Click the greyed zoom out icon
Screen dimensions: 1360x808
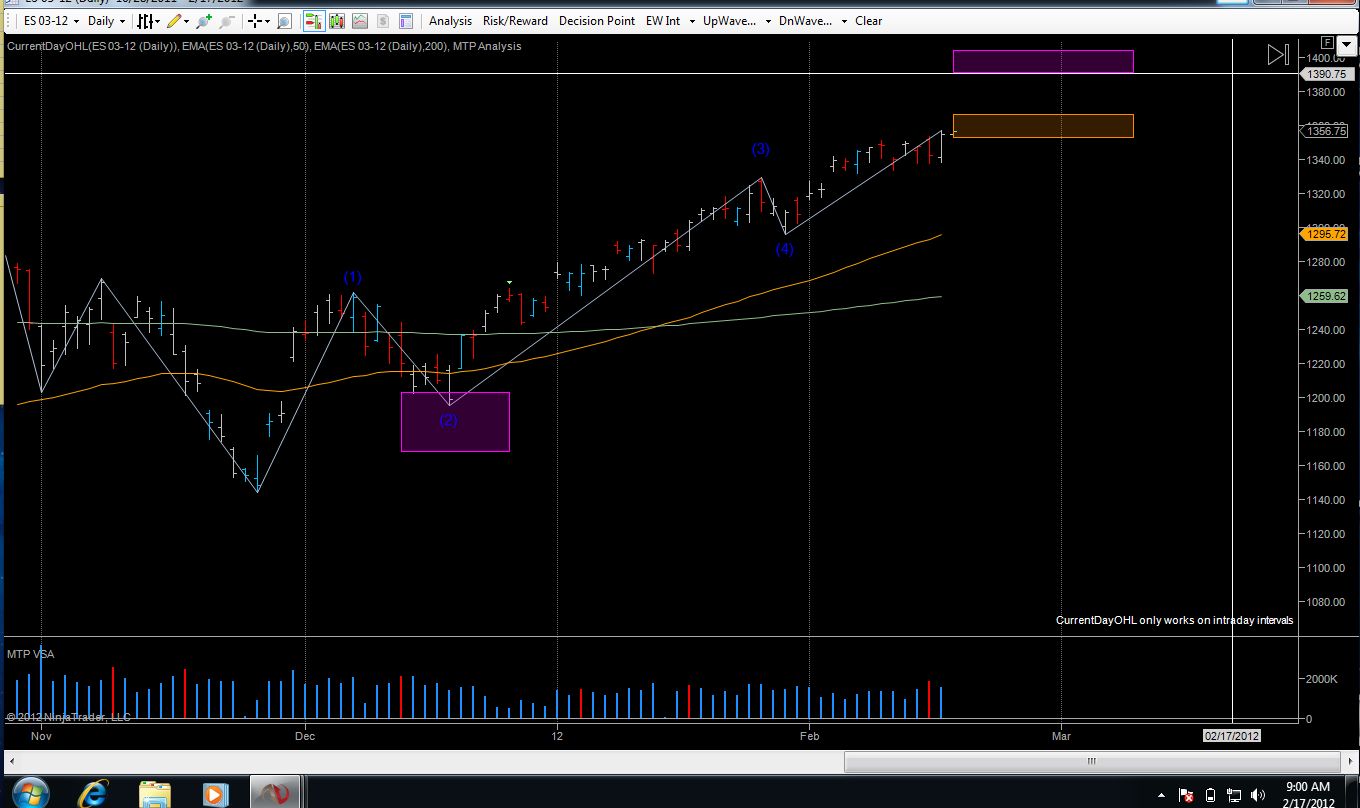(227, 20)
